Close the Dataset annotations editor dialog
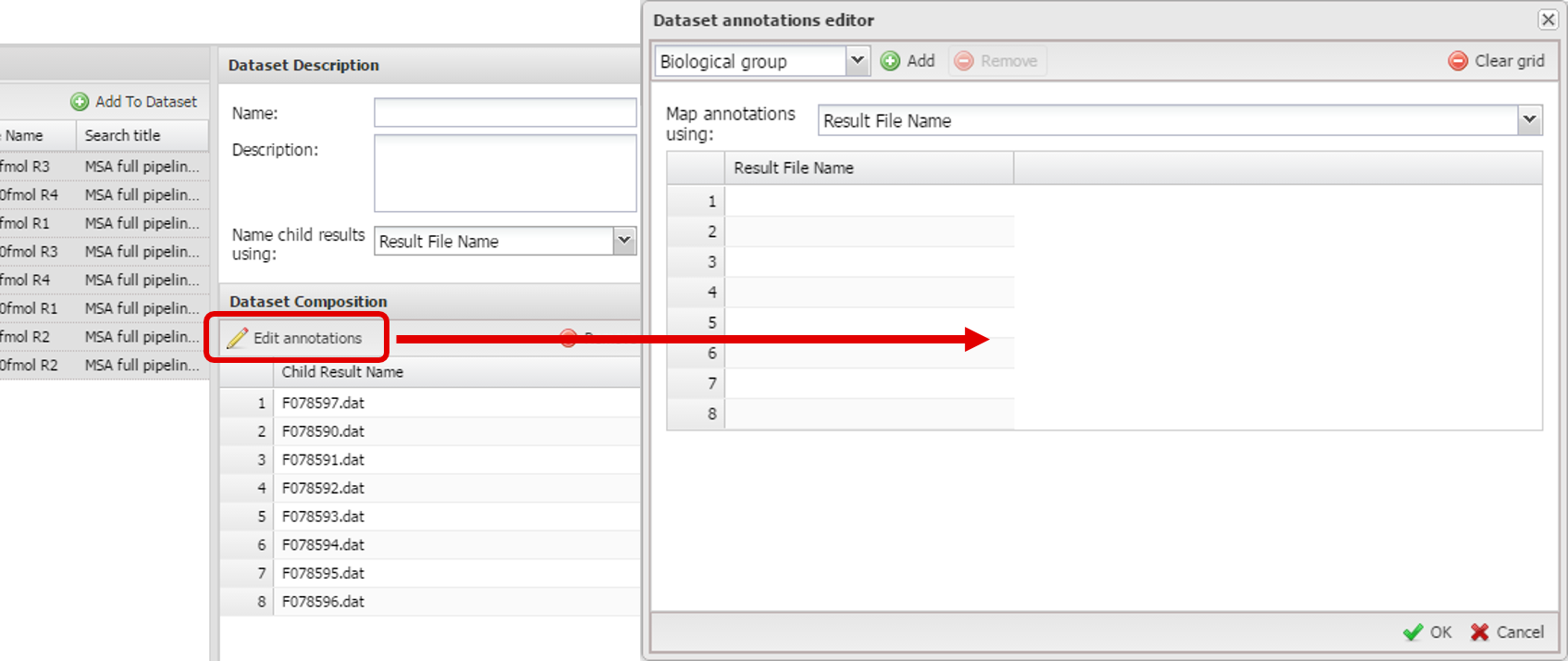1568x661 pixels. click(1548, 19)
